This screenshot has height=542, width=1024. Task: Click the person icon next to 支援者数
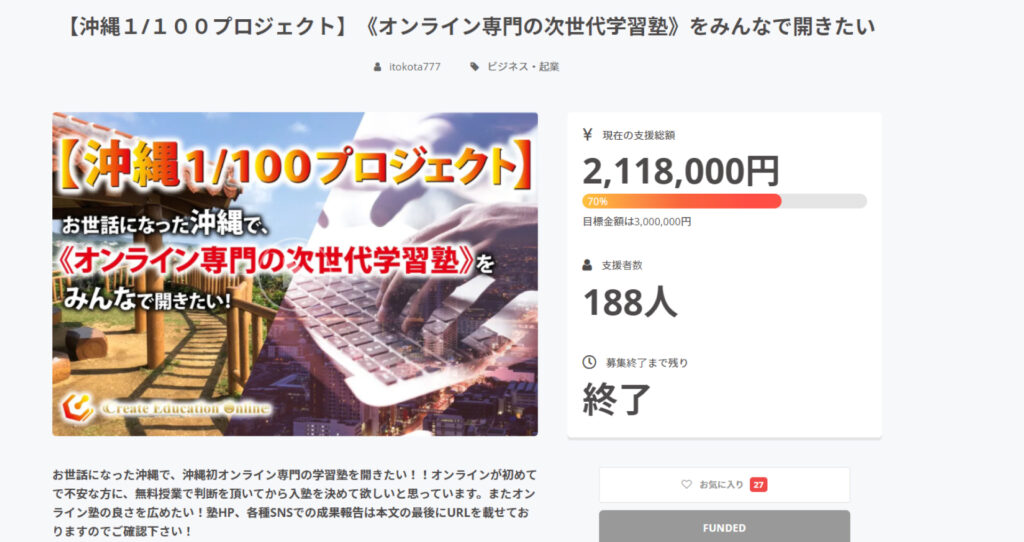pyautogui.click(x=587, y=265)
